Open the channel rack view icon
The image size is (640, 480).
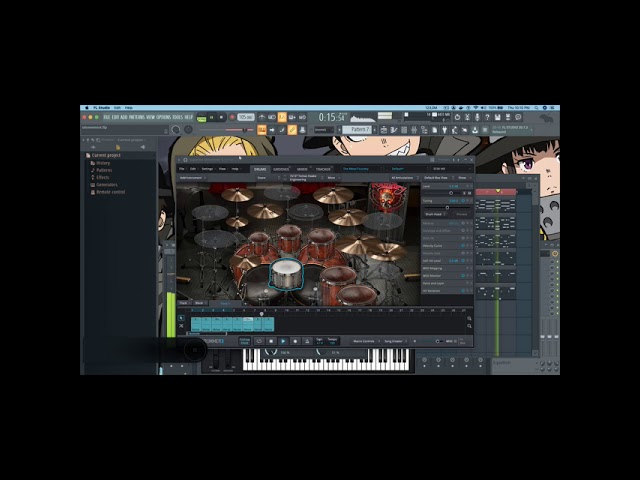click(x=404, y=130)
